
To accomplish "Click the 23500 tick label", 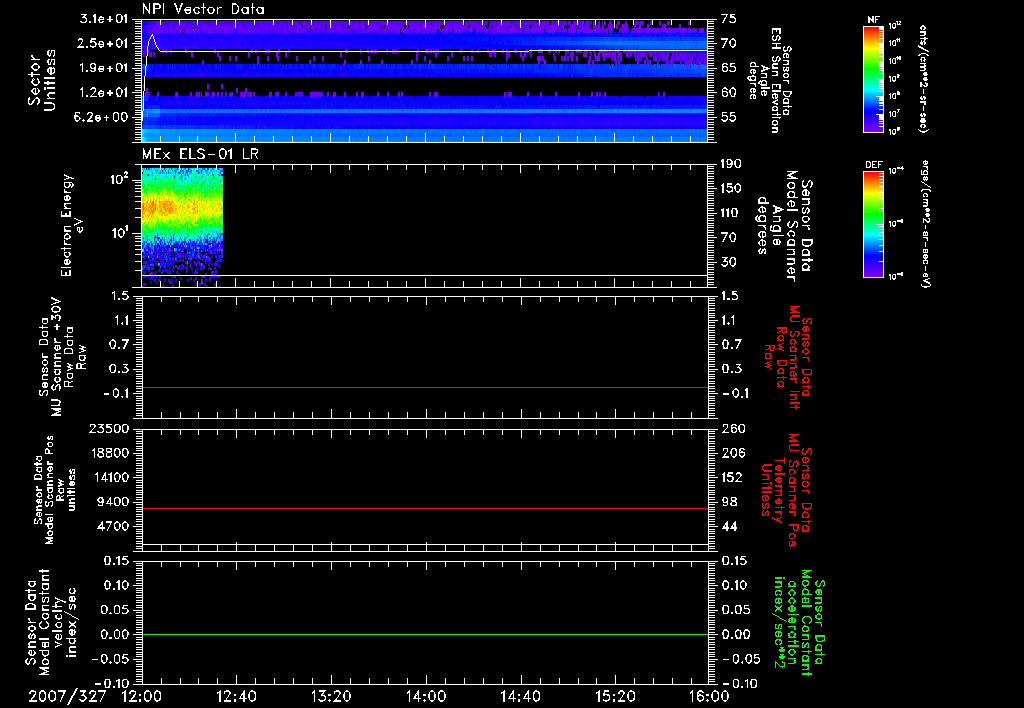I will pyautogui.click(x=110, y=429).
